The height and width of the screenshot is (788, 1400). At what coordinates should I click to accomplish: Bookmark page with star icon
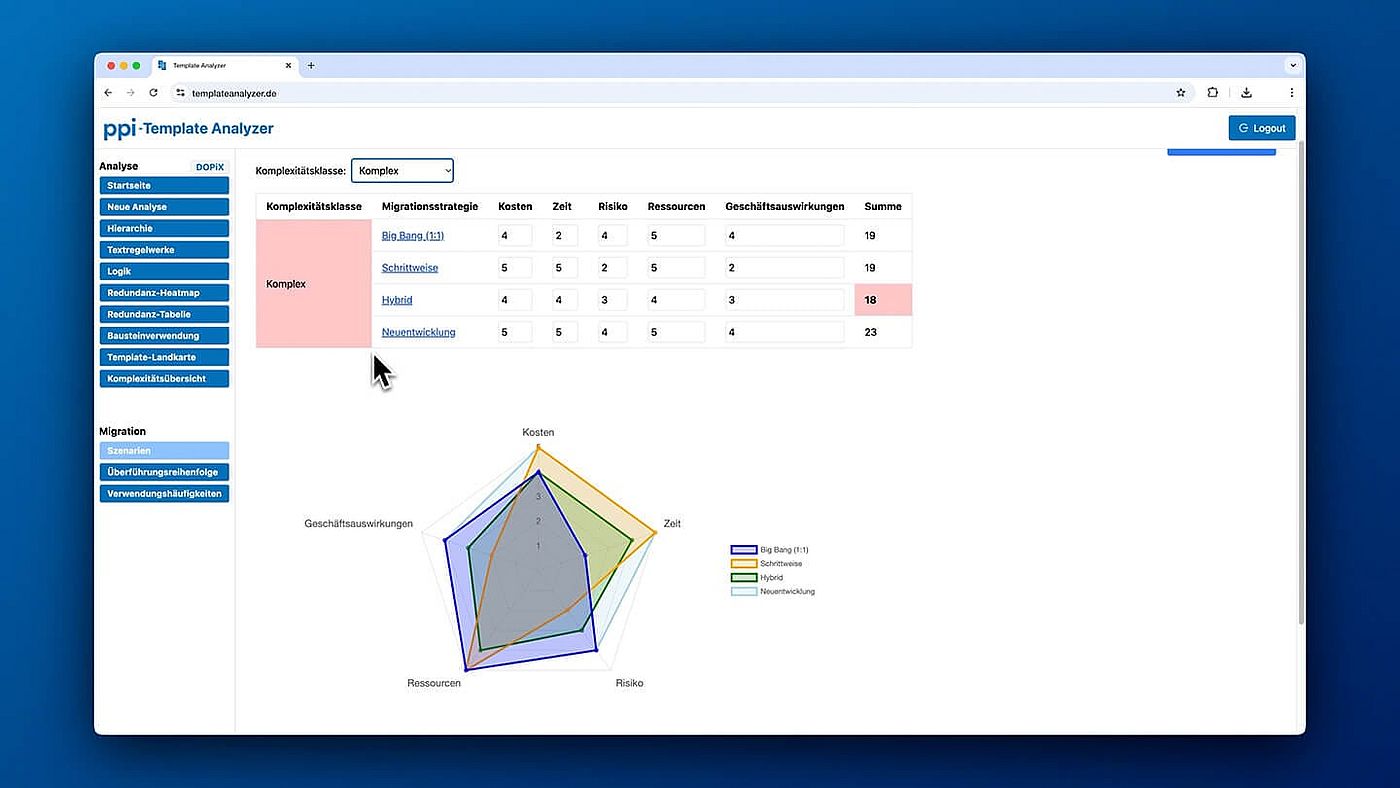(1180, 93)
